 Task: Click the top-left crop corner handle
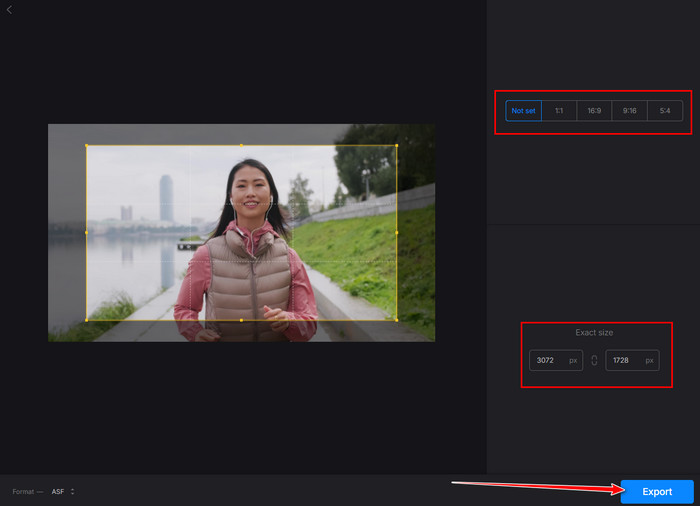click(87, 146)
